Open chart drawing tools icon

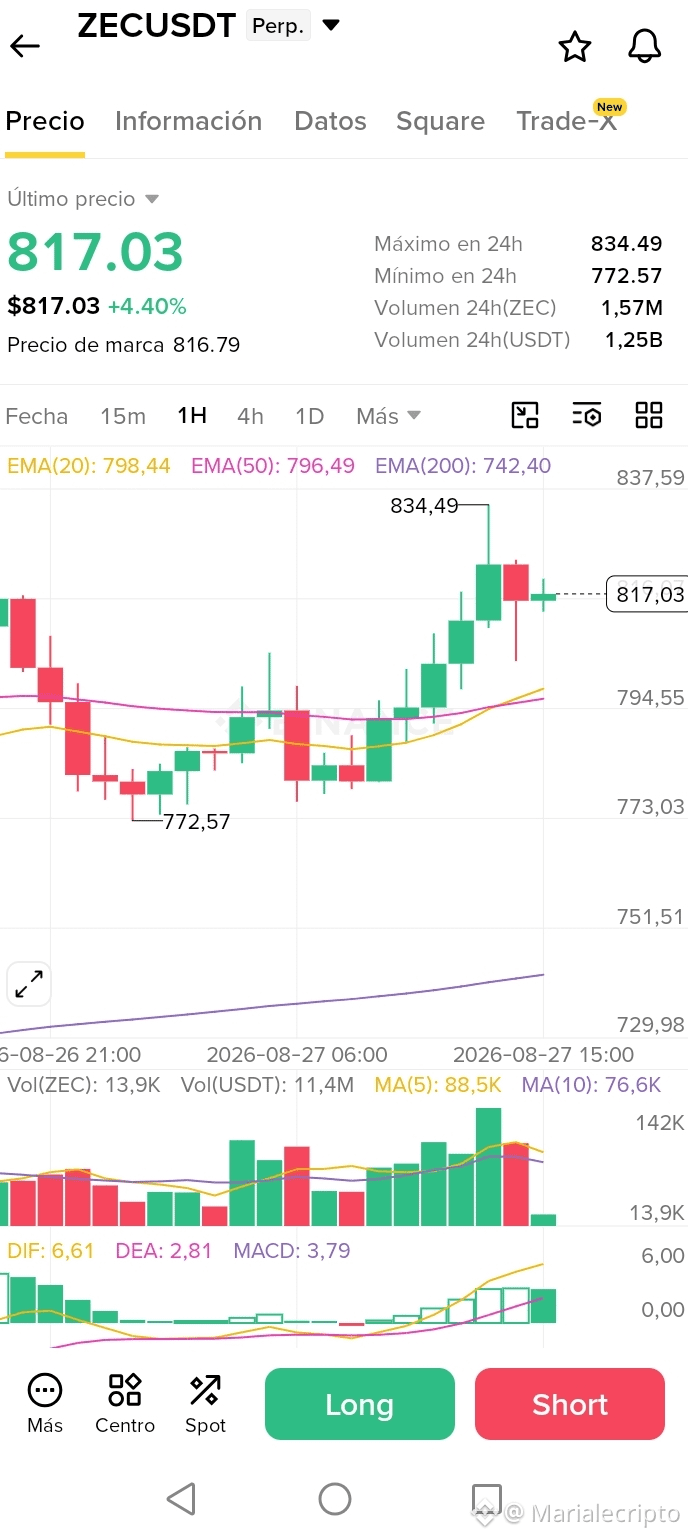[525, 415]
